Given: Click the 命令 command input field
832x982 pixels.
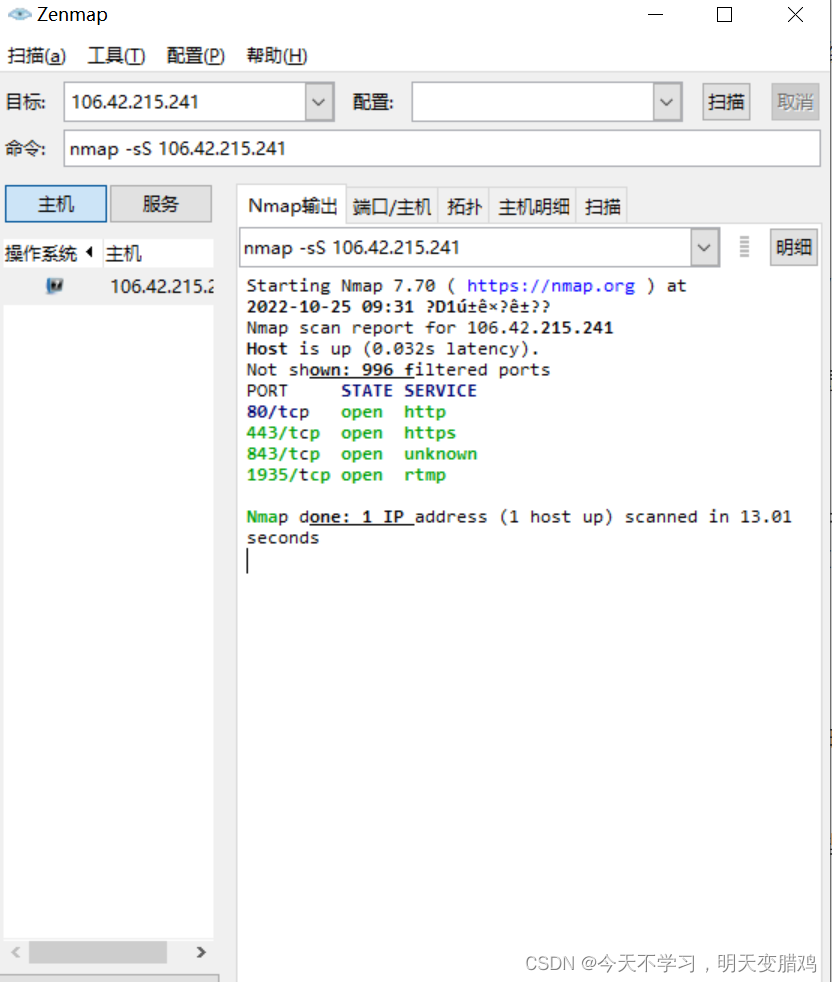Looking at the screenshot, I should click(x=442, y=148).
